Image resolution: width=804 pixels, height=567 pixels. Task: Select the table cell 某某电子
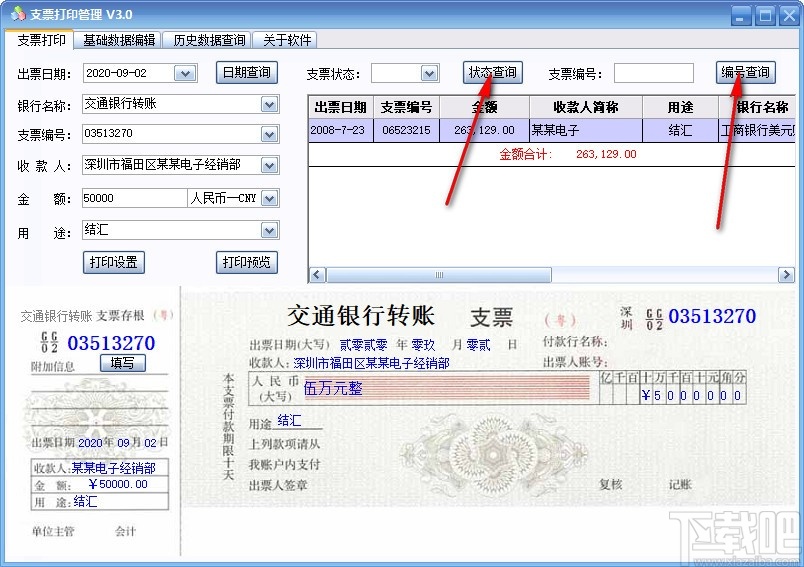tap(586, 130)
